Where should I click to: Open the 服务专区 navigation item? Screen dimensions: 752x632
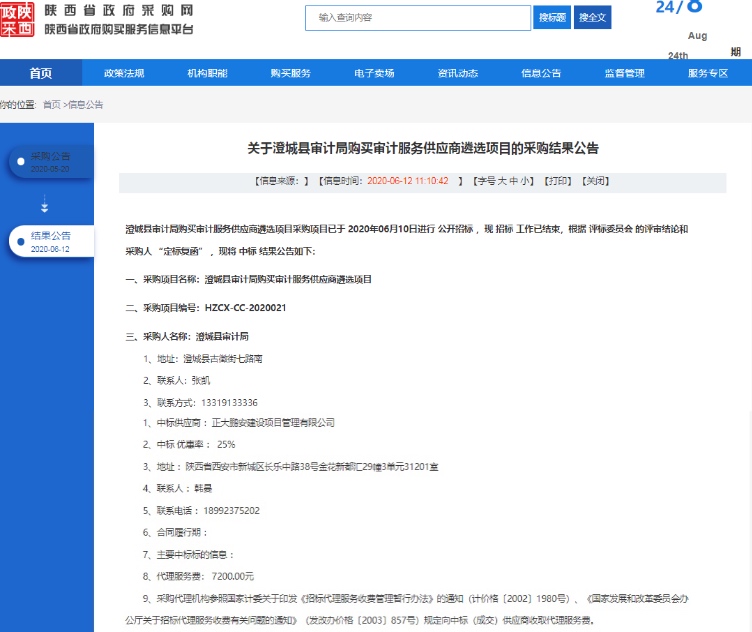coord(707,73)
